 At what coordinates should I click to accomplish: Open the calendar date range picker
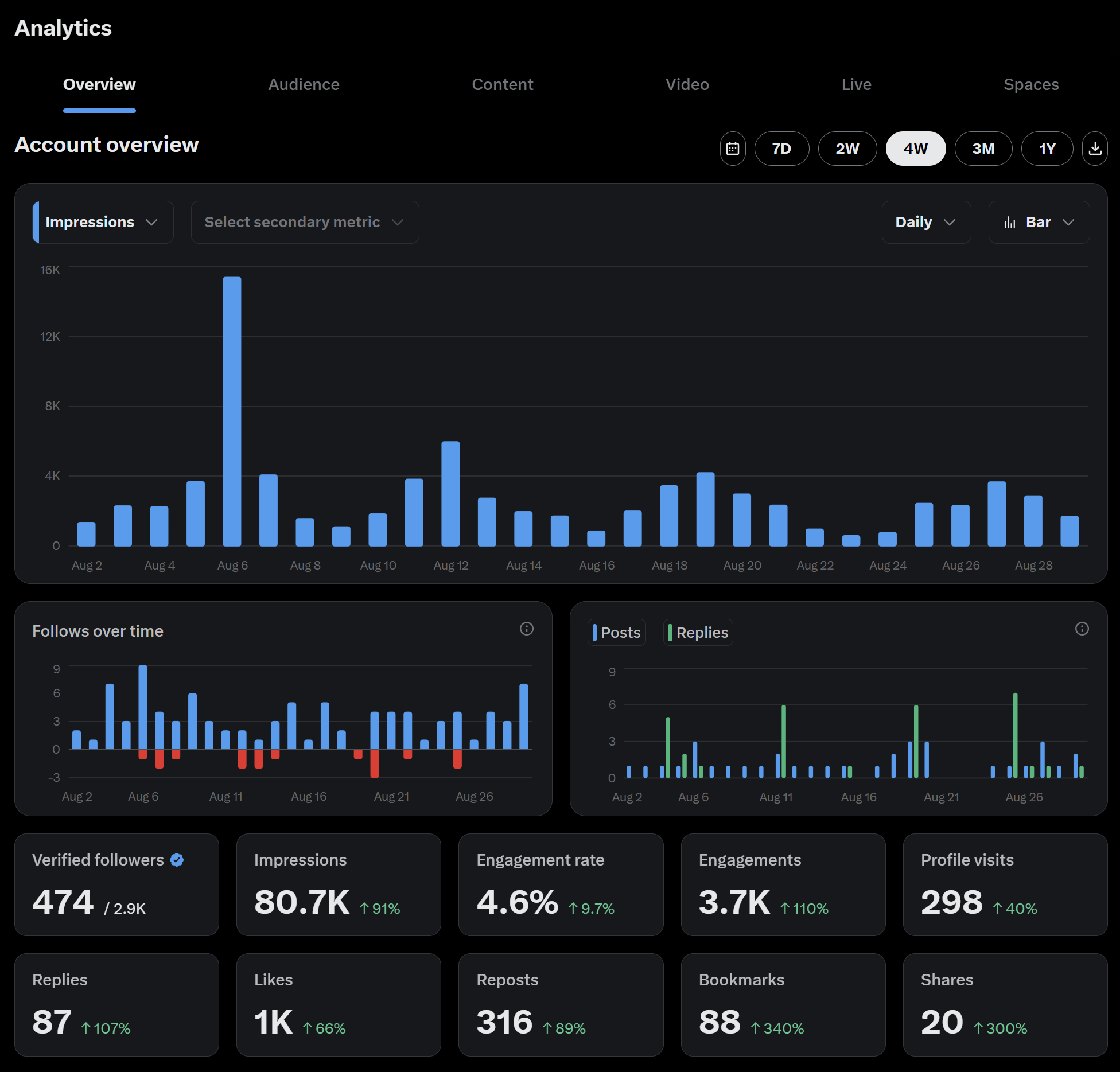[733, 149]
